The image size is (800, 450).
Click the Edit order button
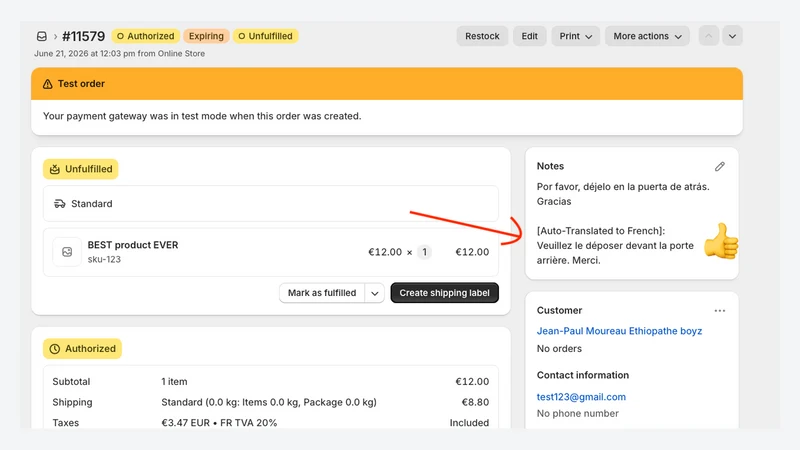point(530,36)
